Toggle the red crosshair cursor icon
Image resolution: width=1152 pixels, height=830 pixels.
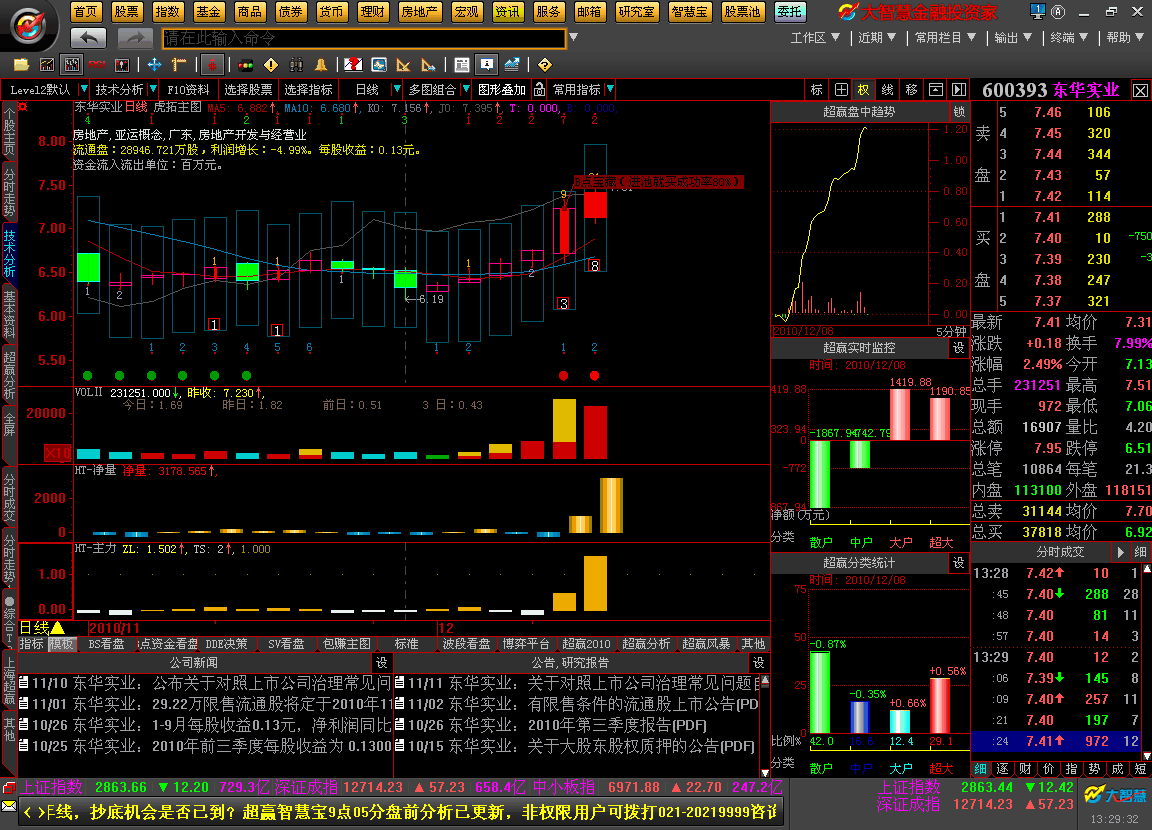click(x=212, y=65)
